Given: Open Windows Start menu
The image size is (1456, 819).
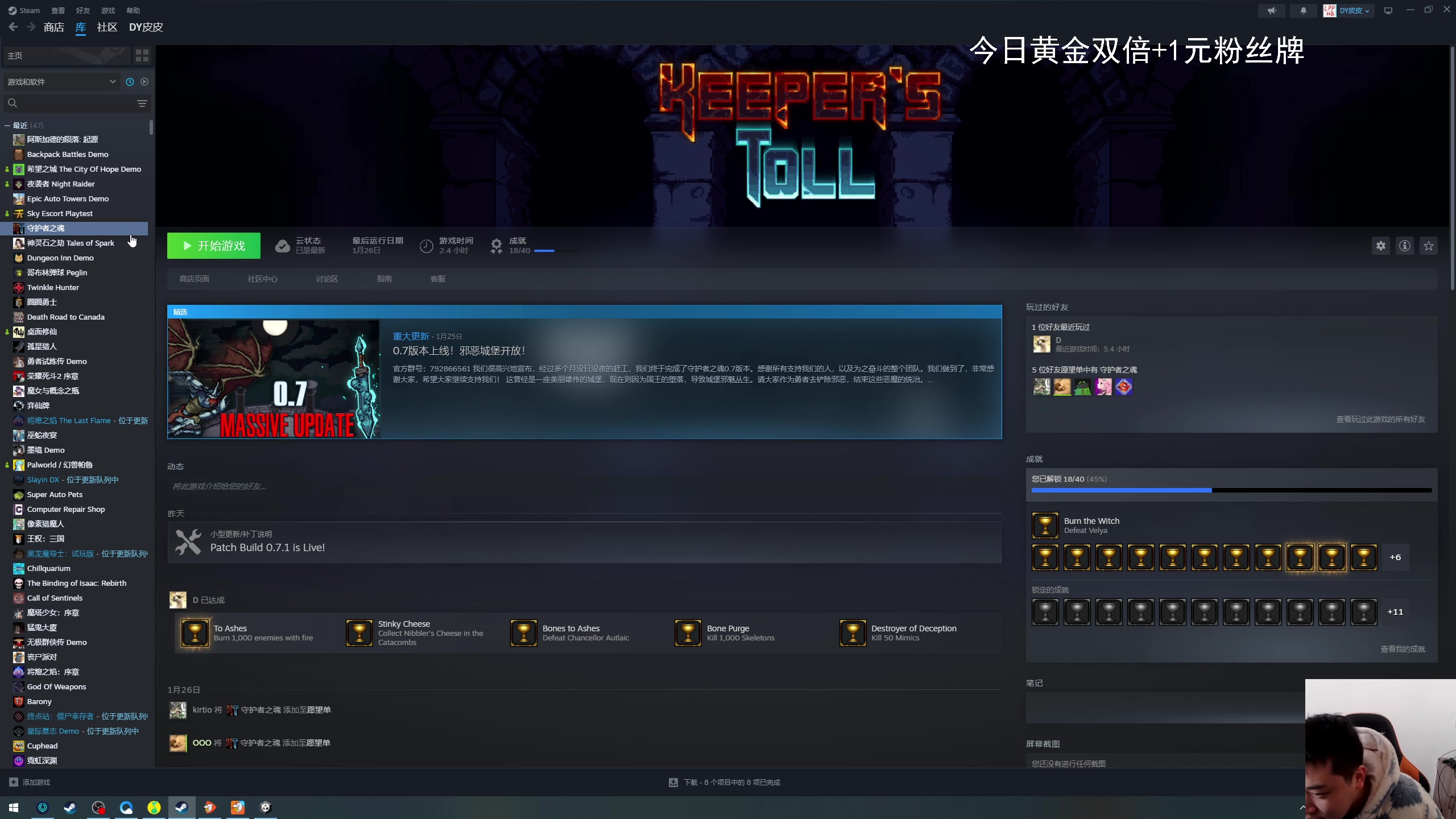Looking at the screenshot, I should pos(14,808).
